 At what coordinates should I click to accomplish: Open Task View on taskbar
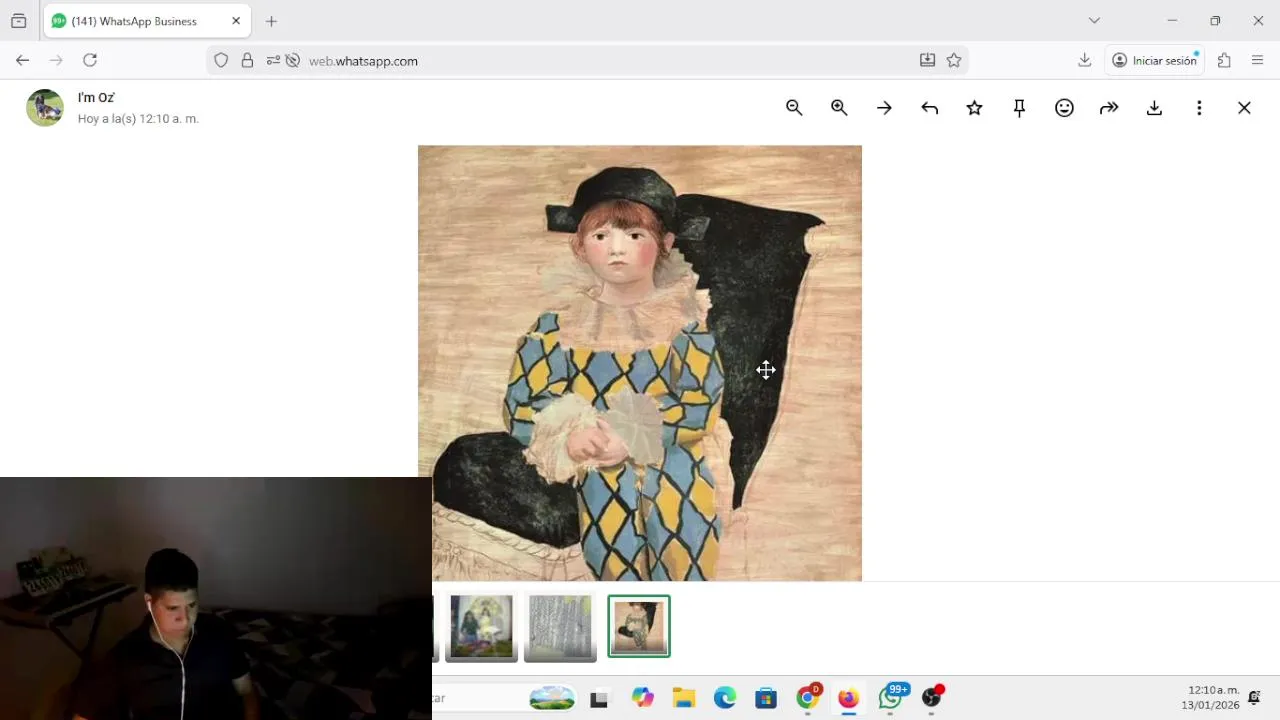599,699
